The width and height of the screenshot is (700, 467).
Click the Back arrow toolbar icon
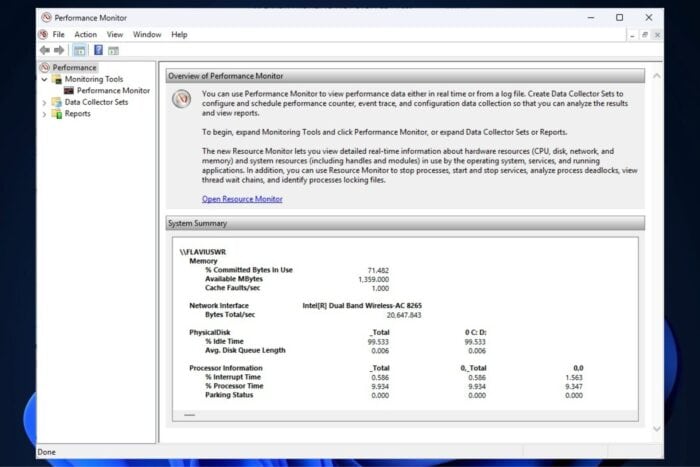point(45,50)
